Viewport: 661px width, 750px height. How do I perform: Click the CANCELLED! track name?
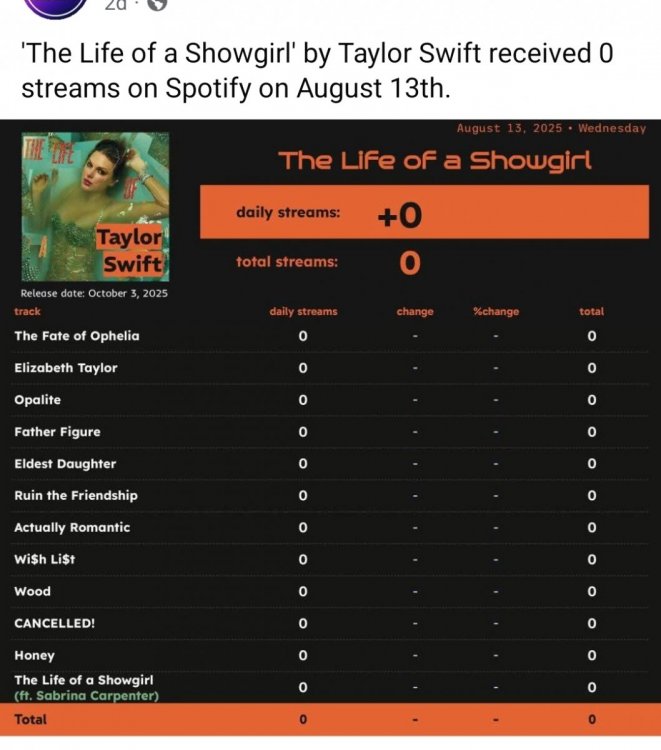(x=55, y=623)
